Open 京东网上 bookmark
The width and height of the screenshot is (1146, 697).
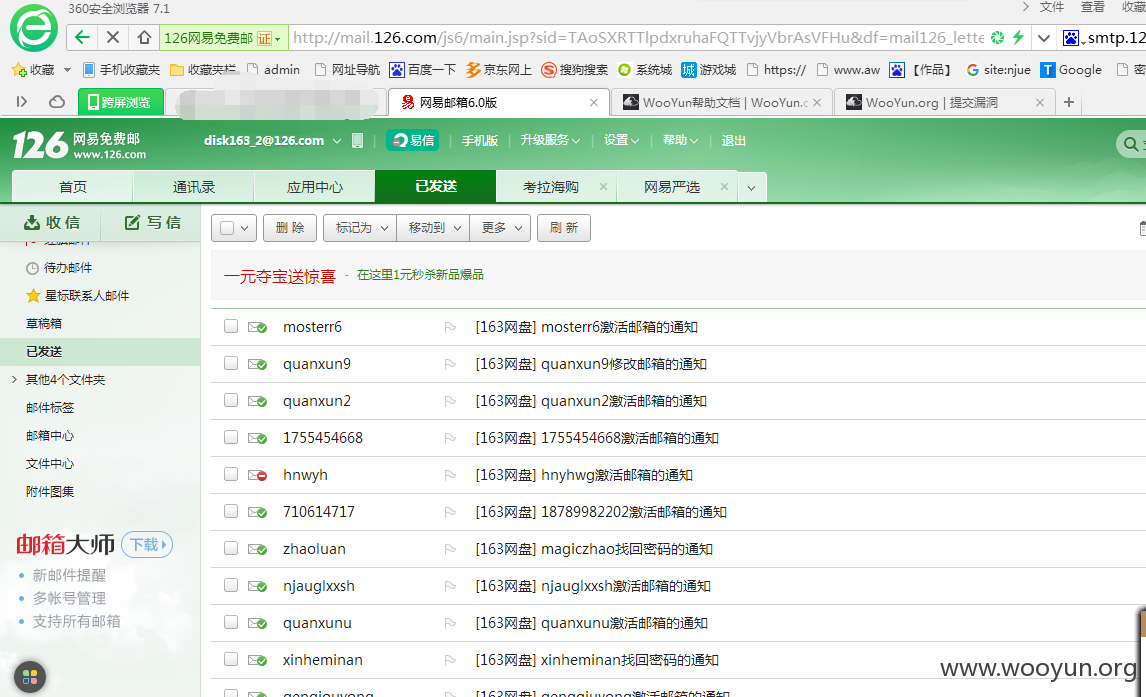(x=498, y=69)
